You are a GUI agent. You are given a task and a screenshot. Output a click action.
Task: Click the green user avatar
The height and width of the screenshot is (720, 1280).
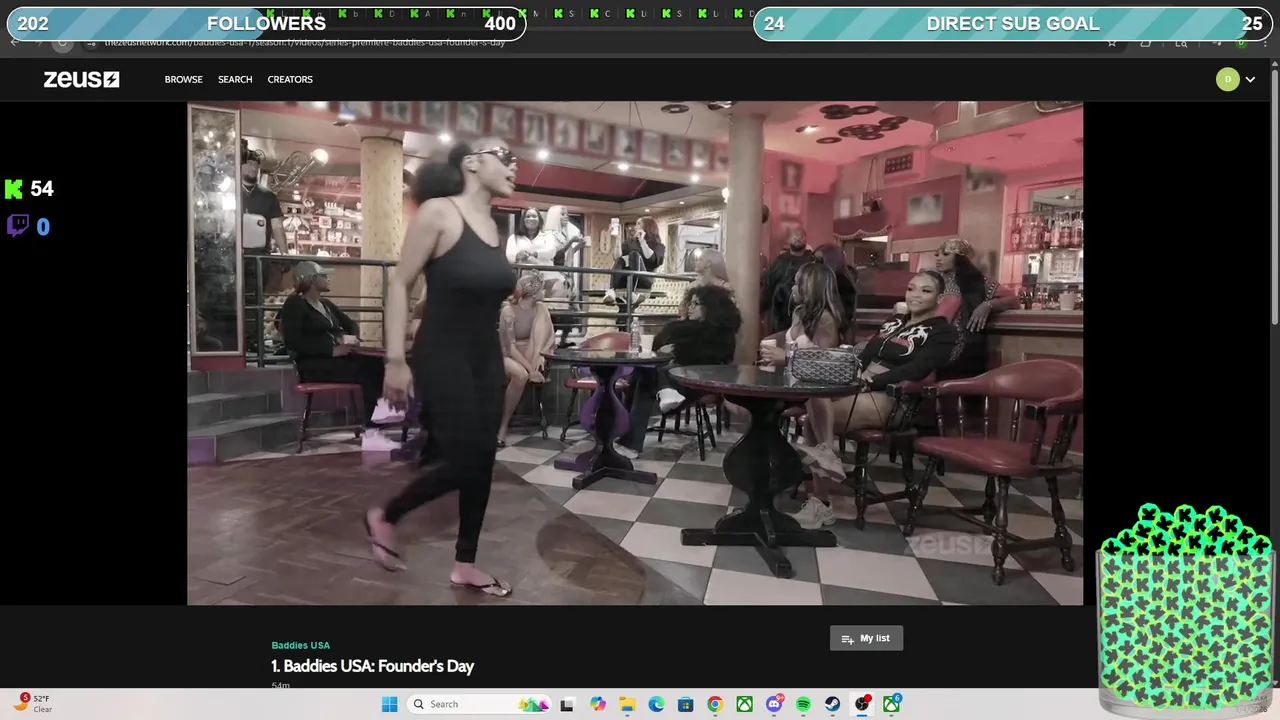(x=1227, y=79)
